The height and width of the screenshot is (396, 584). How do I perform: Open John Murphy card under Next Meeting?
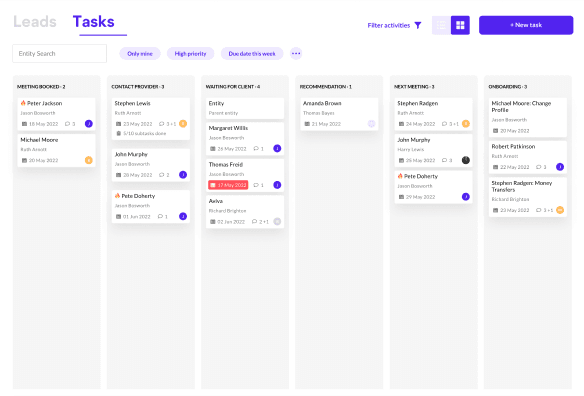[x=434, y=151]
